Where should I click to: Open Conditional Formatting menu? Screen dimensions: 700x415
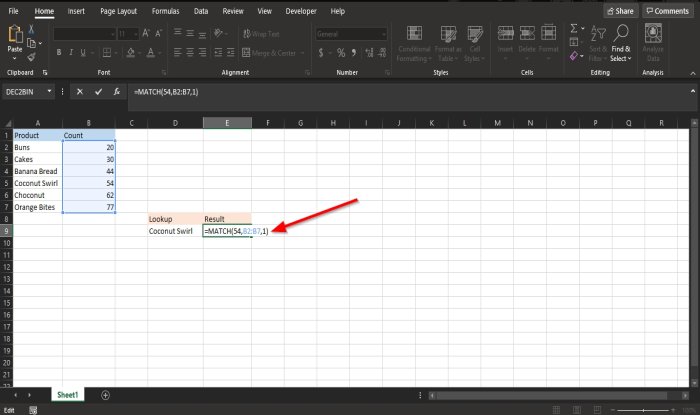click(414, 43)
